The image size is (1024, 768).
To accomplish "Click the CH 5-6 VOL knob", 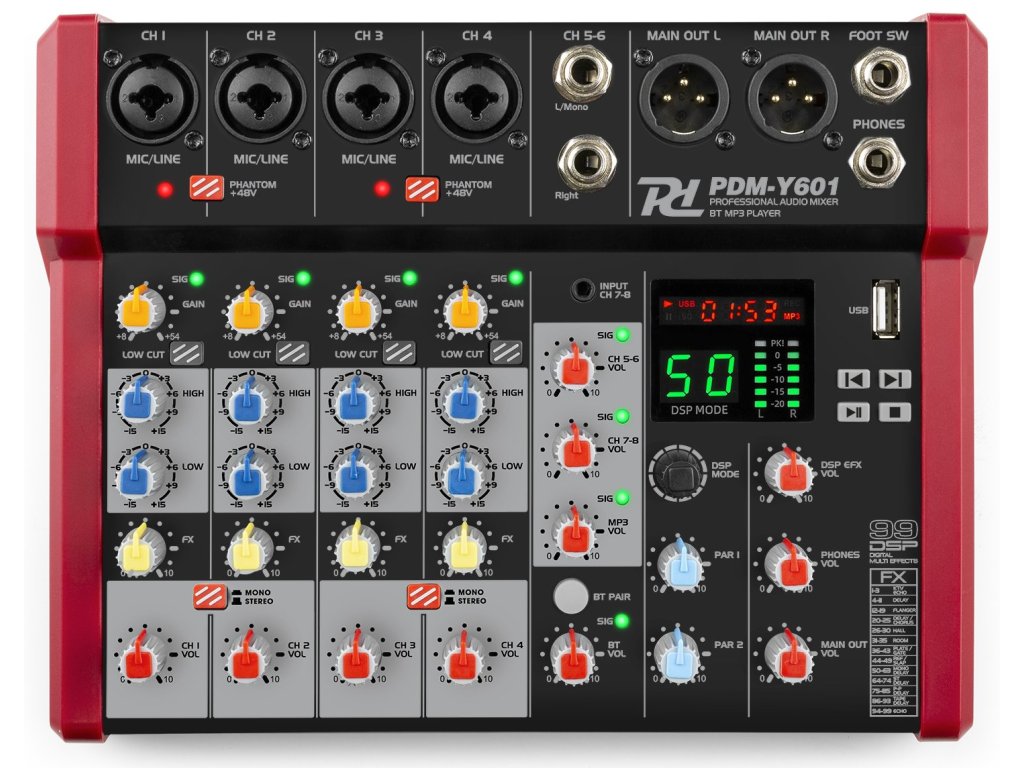I will [576, 366].
